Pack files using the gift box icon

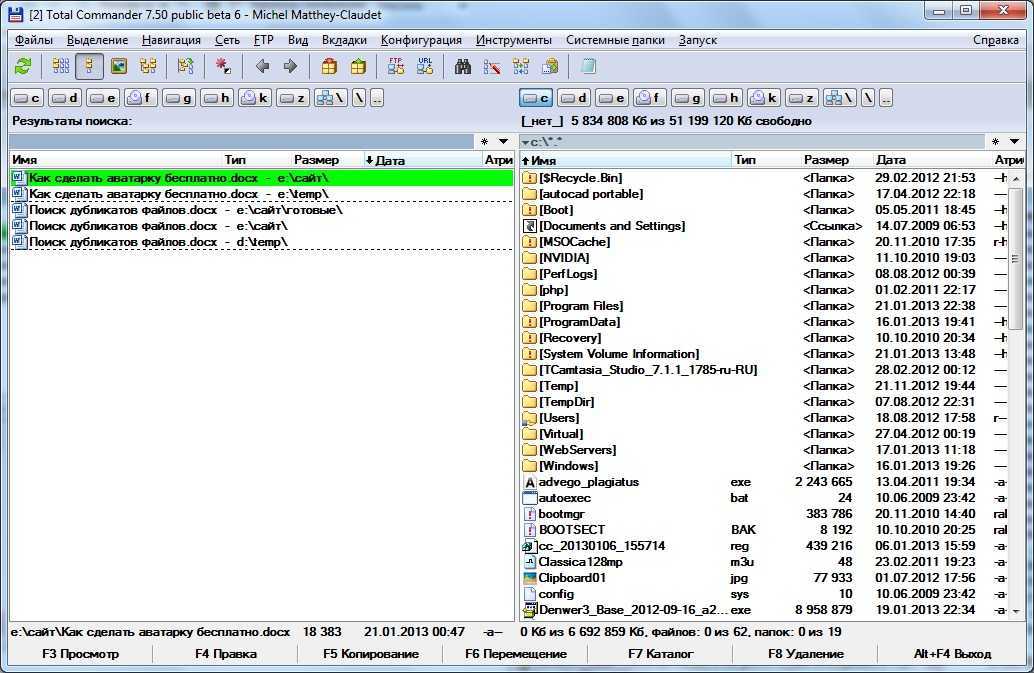[329, 66]
